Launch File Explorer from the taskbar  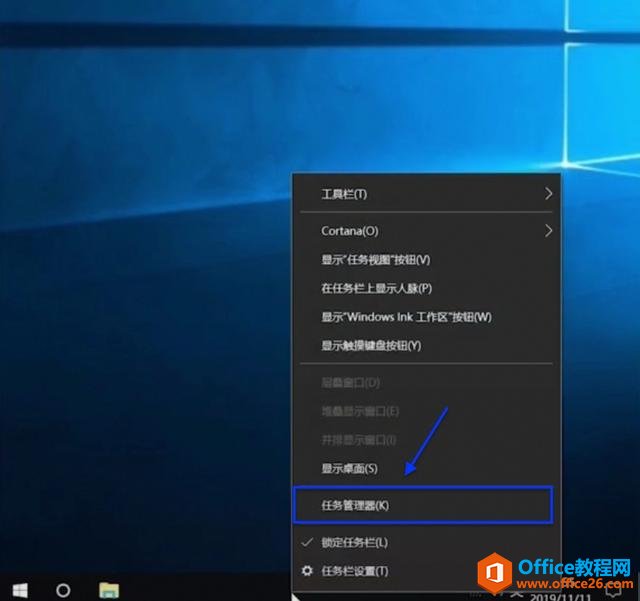click(109, 589)
